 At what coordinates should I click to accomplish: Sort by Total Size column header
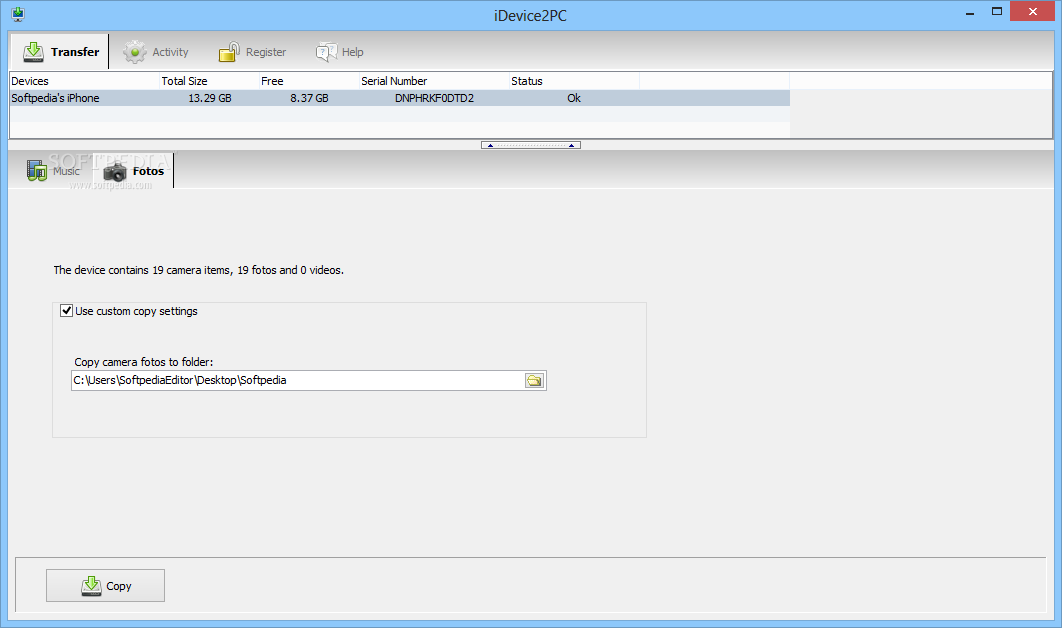pos(209,81)
